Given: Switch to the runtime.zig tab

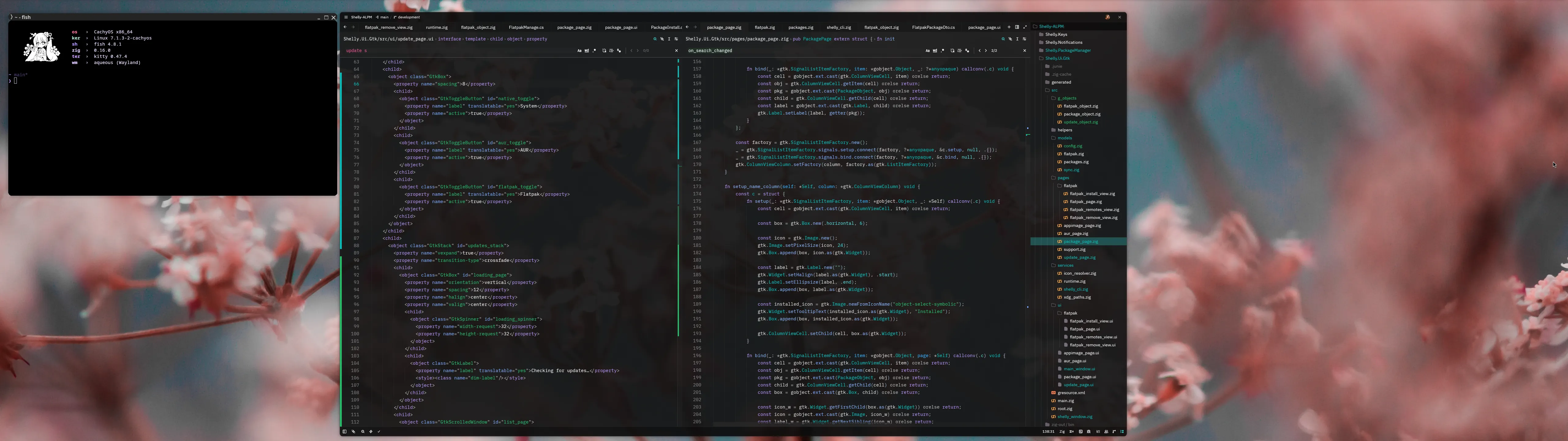Looking at the screenshot, I should (x=436, y=28).
